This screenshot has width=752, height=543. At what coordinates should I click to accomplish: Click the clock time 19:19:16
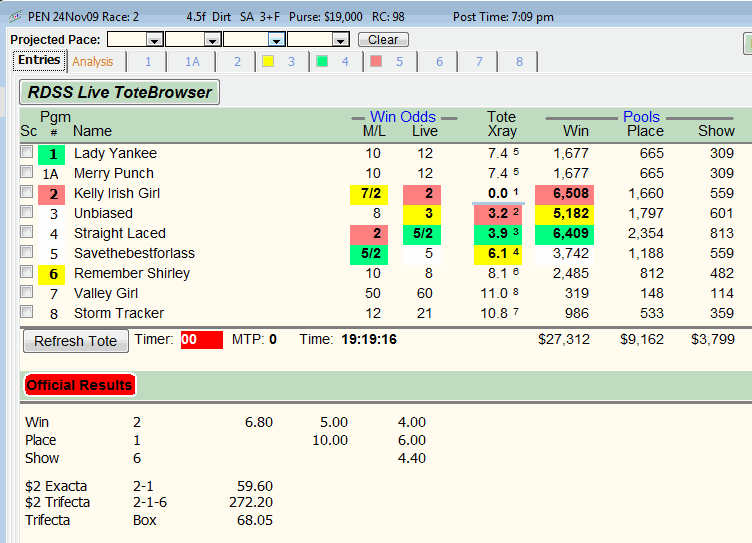point(369,340)
